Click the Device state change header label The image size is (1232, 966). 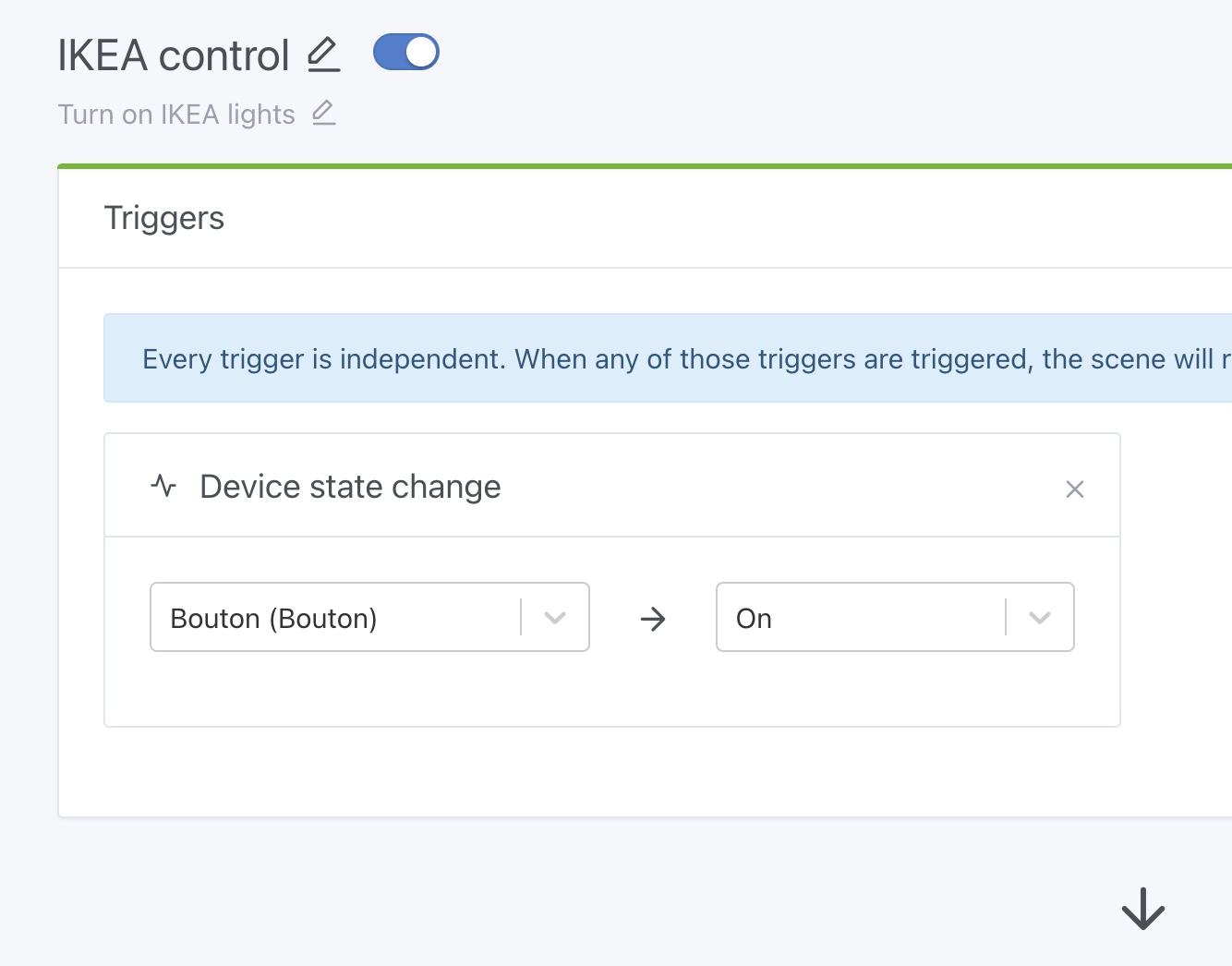[350, 487]
